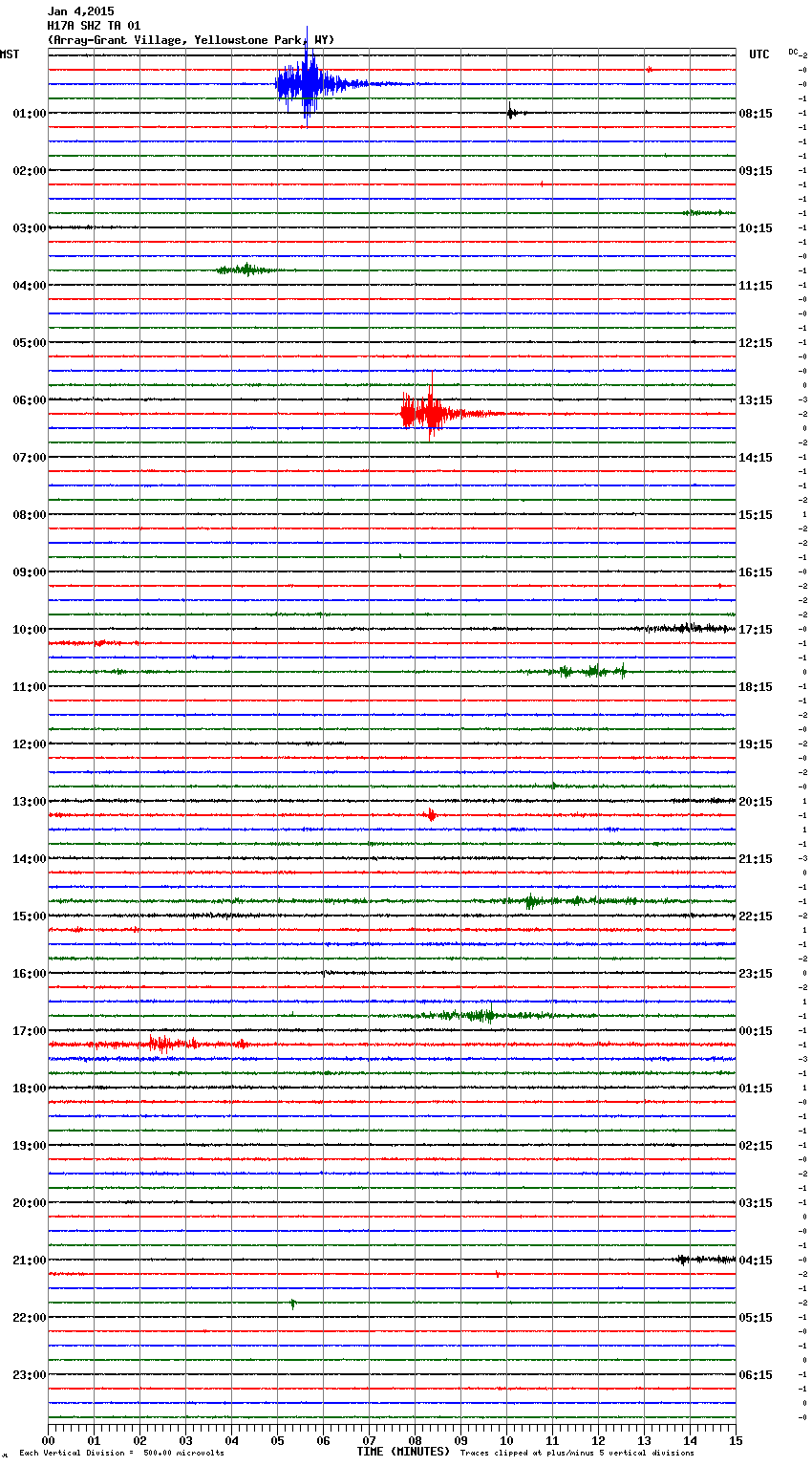This screenshot has height=1466, width=812.
Task: Click the large red seismic event below 06:00
Action: [432, 414]
